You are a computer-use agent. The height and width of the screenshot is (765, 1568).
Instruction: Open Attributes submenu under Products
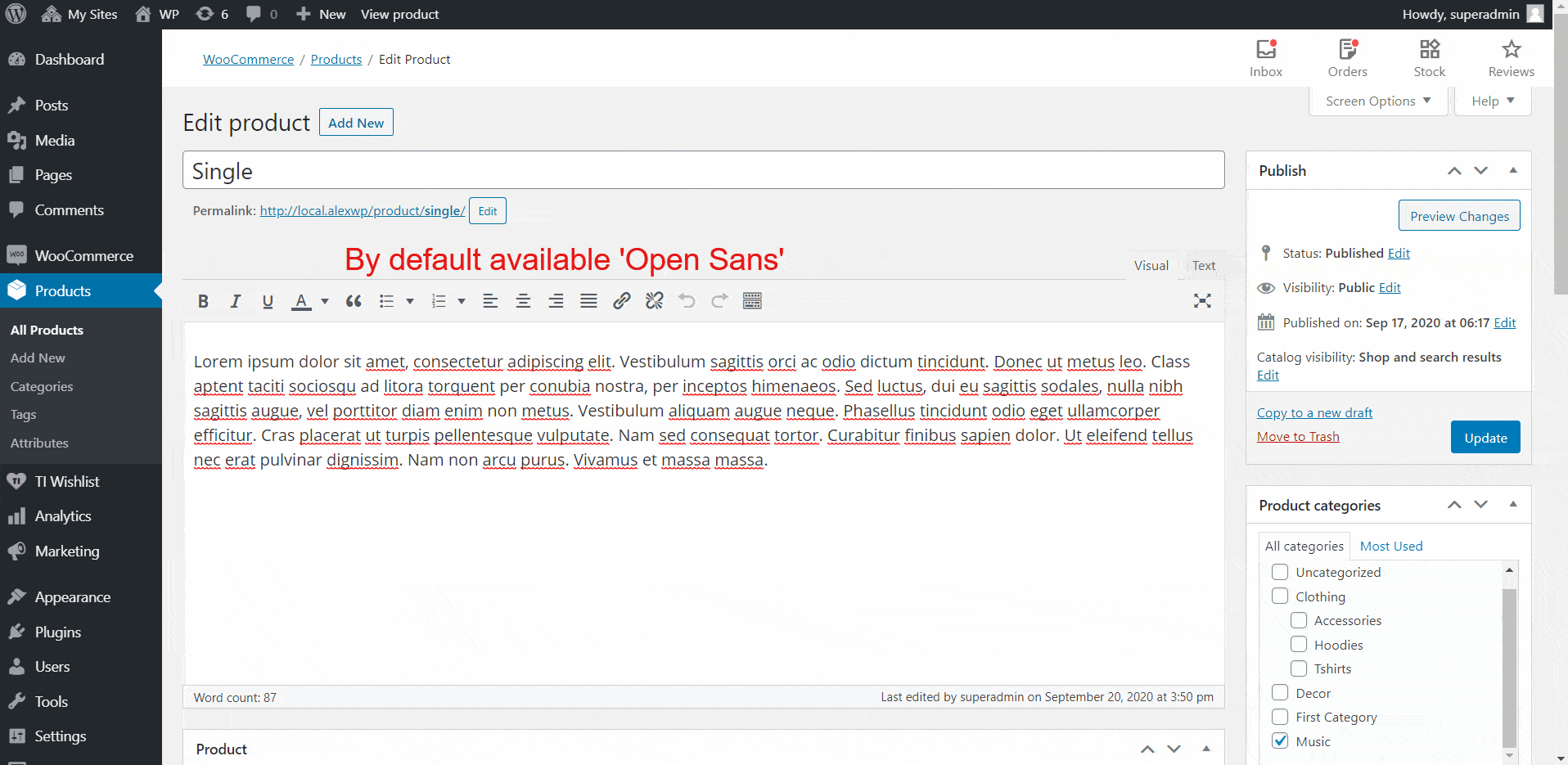click(x=39, y=443)
